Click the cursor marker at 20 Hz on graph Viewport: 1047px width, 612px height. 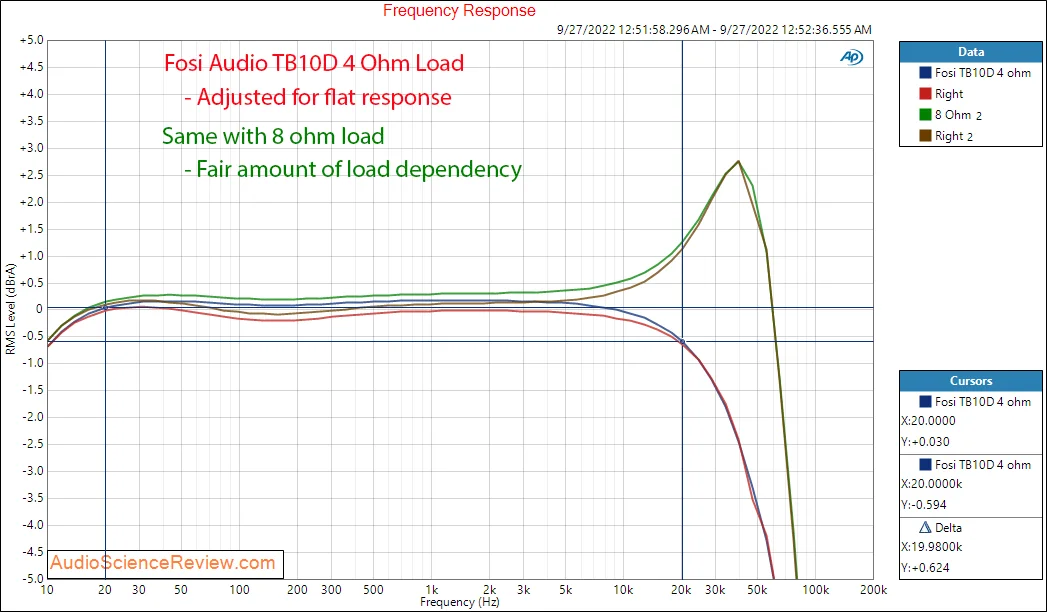point(105,308)
